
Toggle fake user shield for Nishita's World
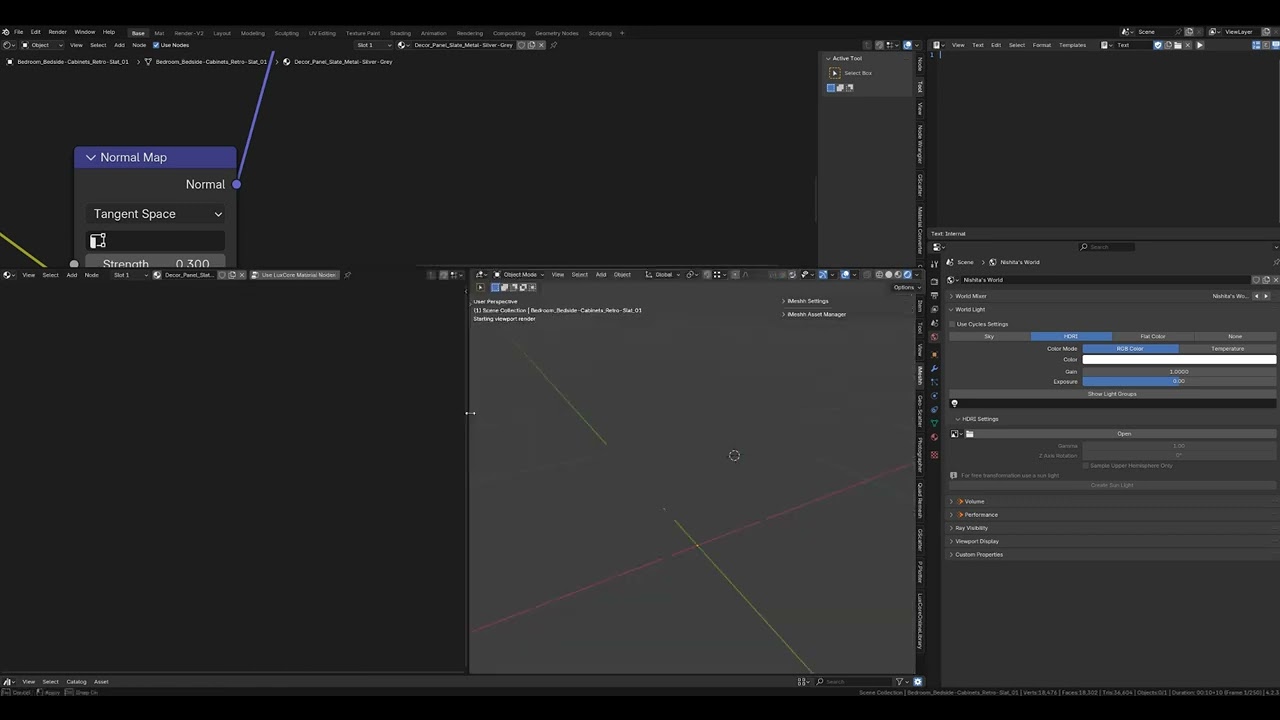point(1257,280)
